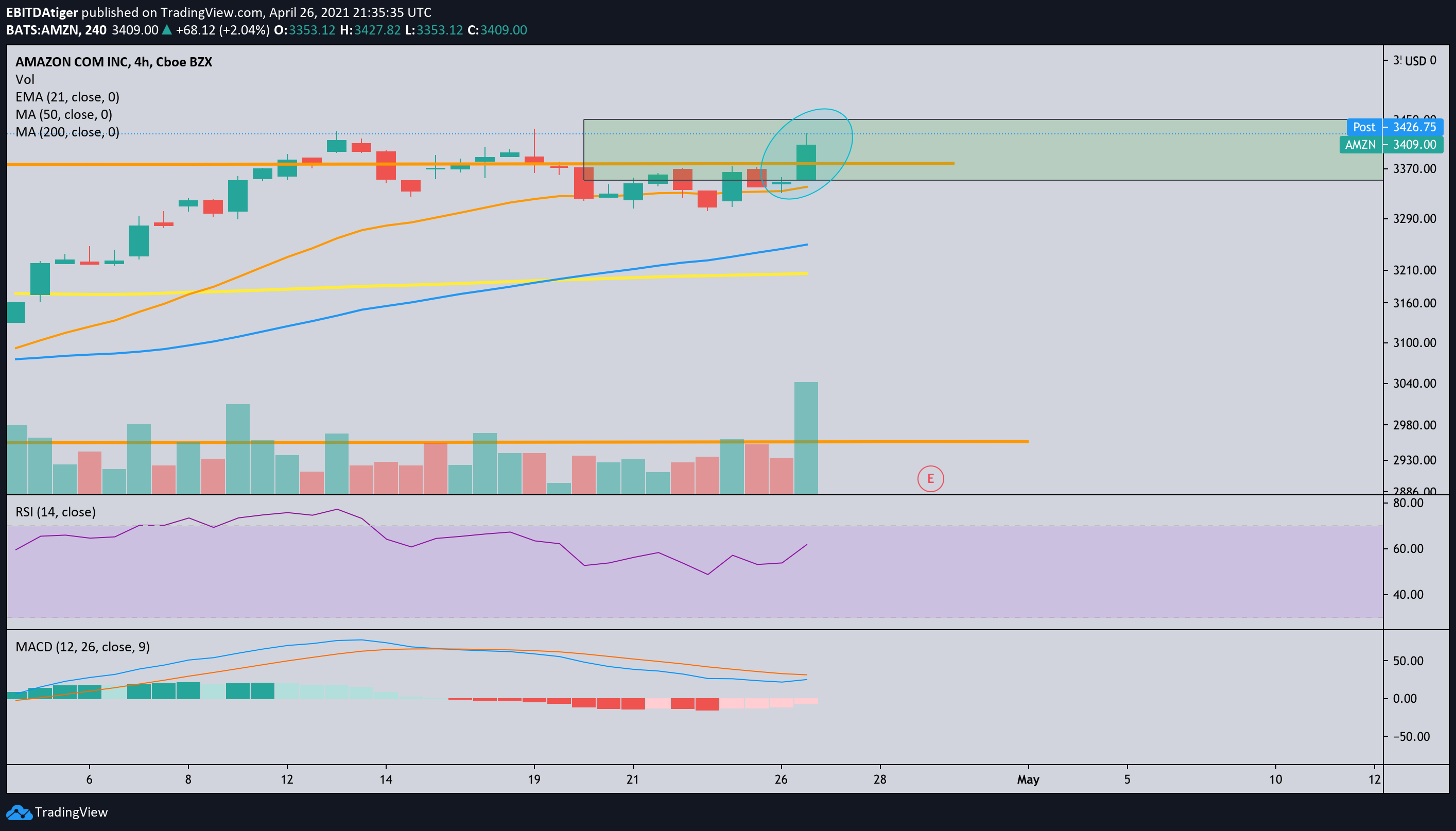This screenshot has height=831, width=1456.
Task: Click the 3210.00 price axis label
Action: (1414, 270)
